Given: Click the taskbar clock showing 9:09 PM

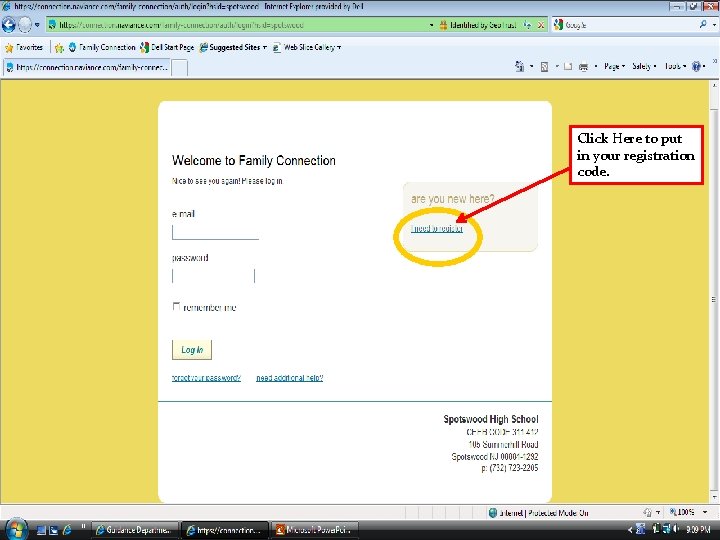Looking at the screenshot, I should [698, 530].
